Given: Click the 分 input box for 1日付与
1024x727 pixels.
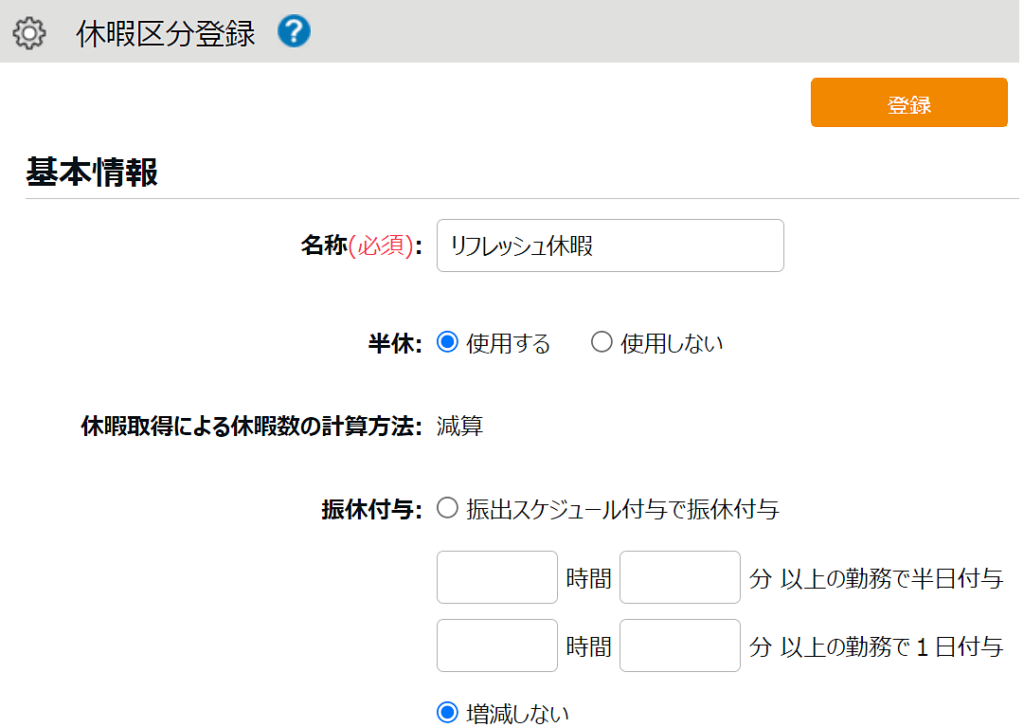Looking at the screenshot, I should (x=680, y=645).
